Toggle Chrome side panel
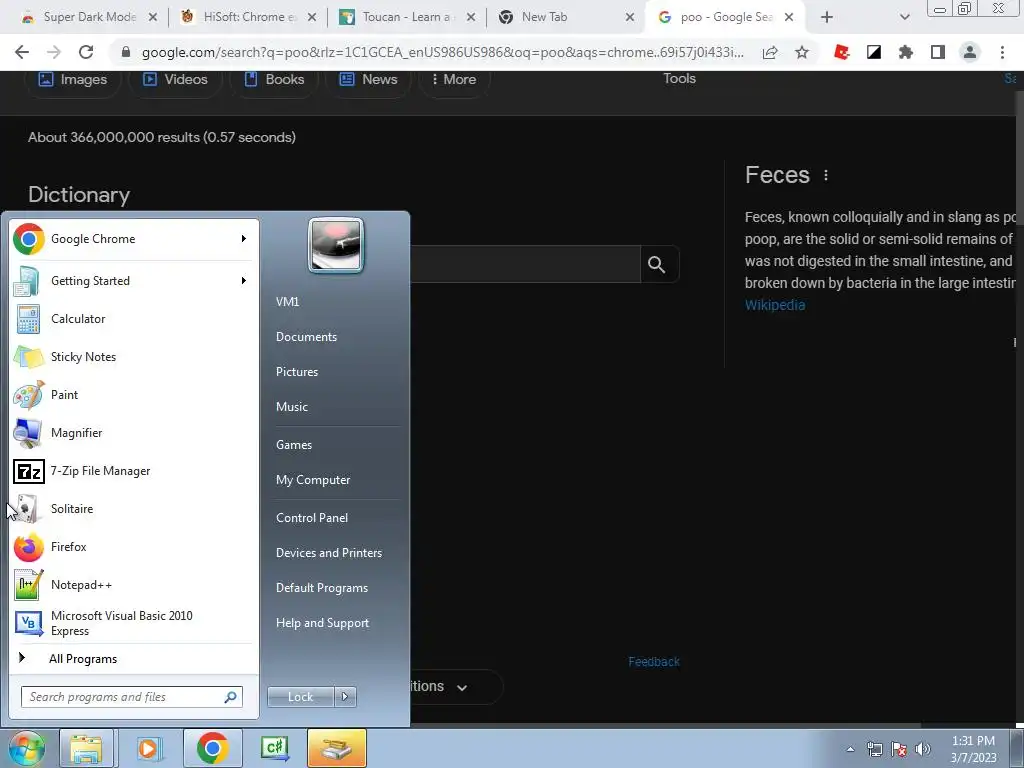Screen dimensions: 1024x768 pos(938,52)
